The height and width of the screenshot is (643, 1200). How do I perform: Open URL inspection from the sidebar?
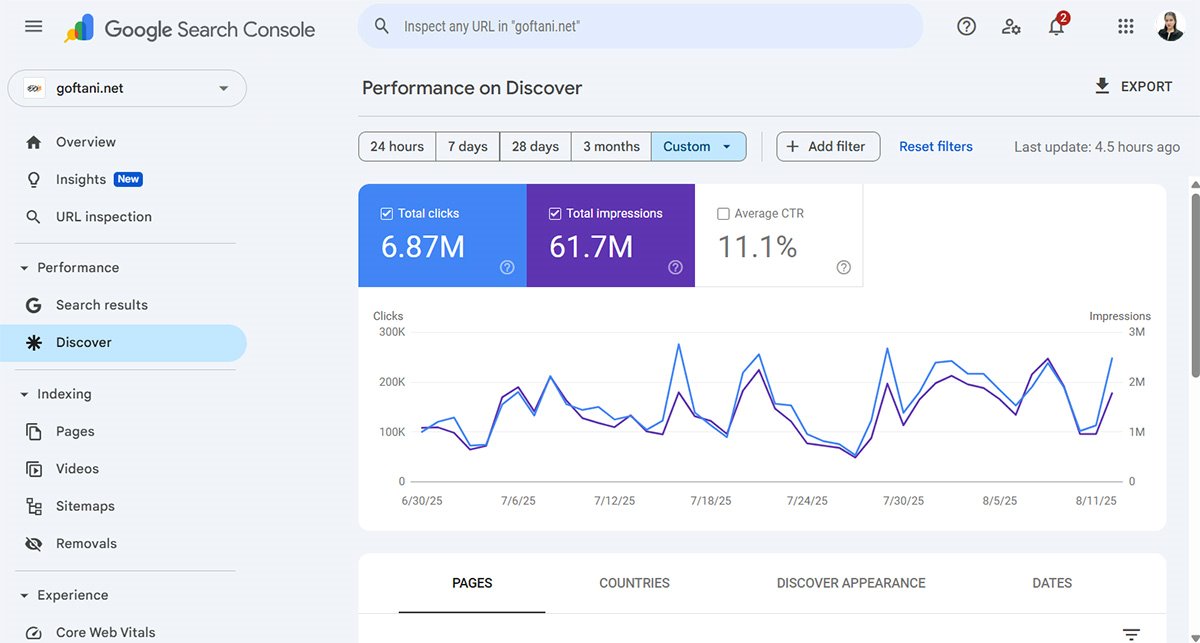(103, 216)
